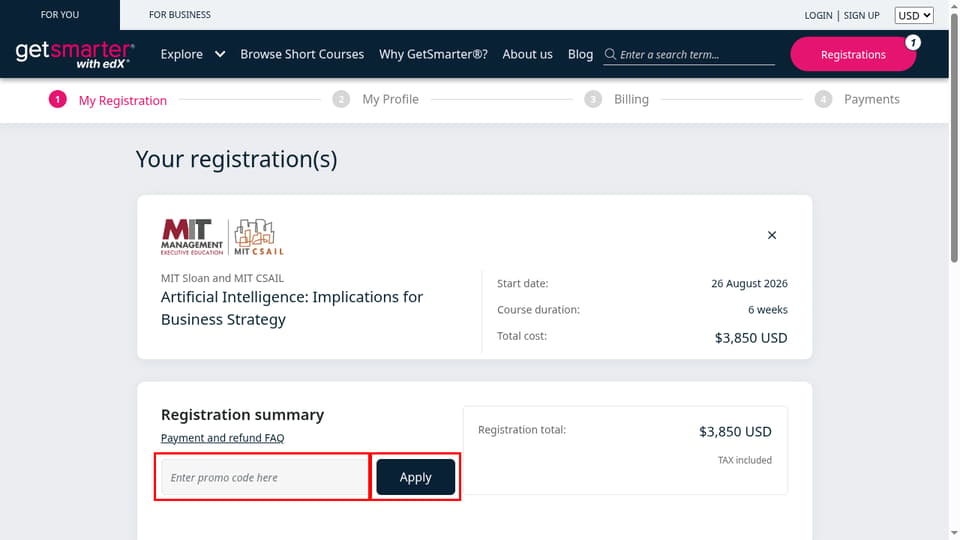Click the MIT CSAIL logo

point(259,237)
